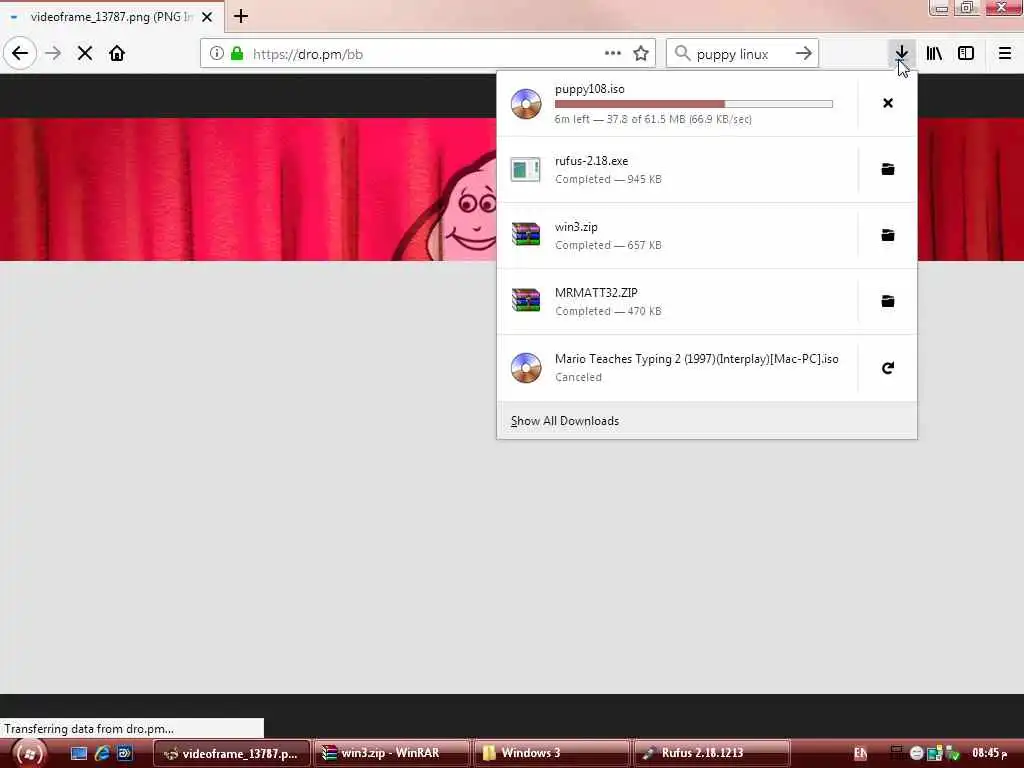The image size is (1024, 768).
Task: Click the puppy108.iso download progress bar
Action: click(694, 104)
